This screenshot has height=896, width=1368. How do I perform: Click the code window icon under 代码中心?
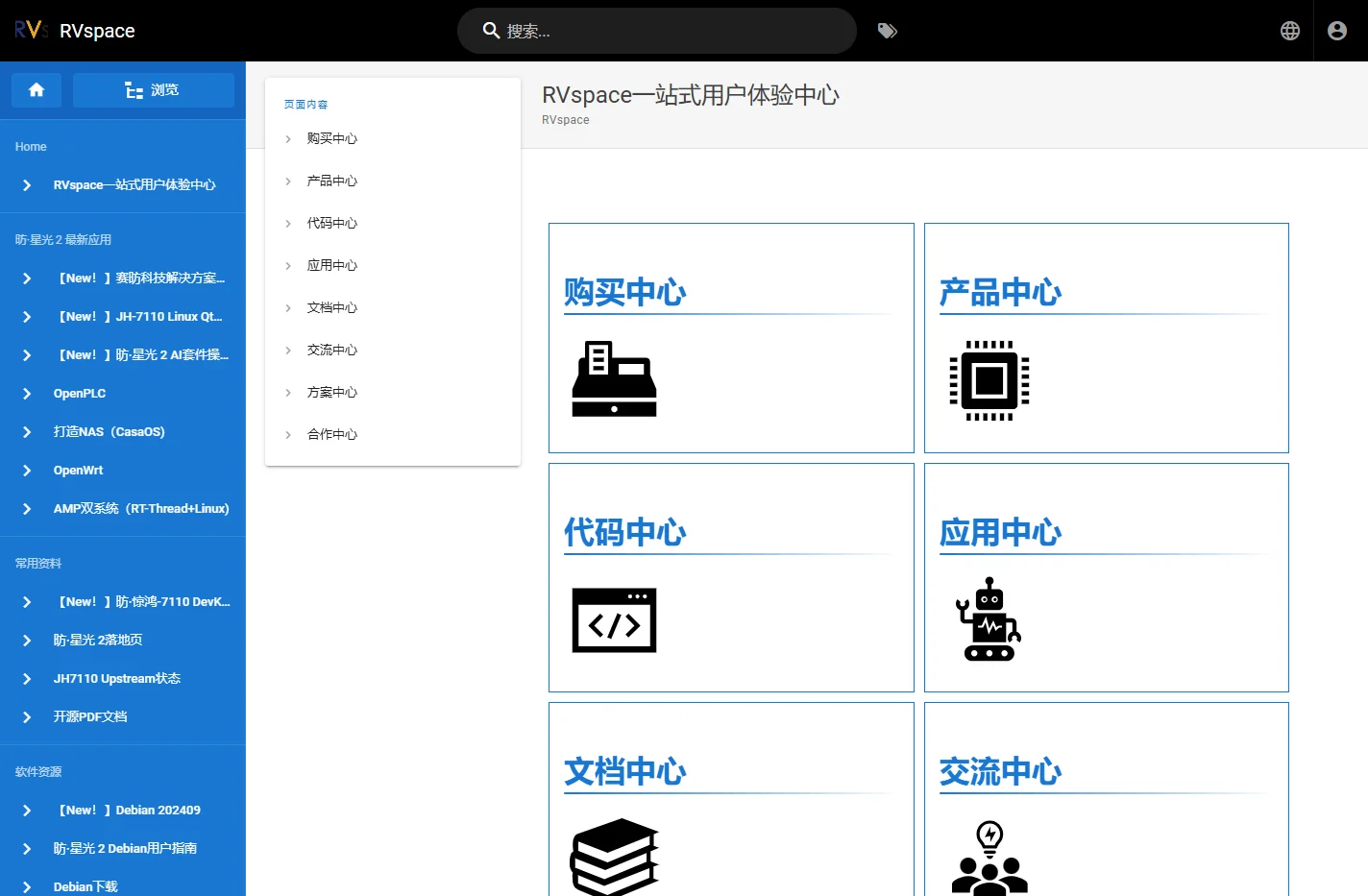click(614, 620)
